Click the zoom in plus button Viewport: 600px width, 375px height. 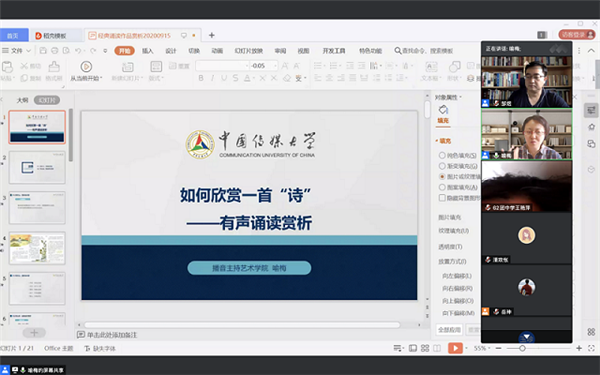point(579,348)
